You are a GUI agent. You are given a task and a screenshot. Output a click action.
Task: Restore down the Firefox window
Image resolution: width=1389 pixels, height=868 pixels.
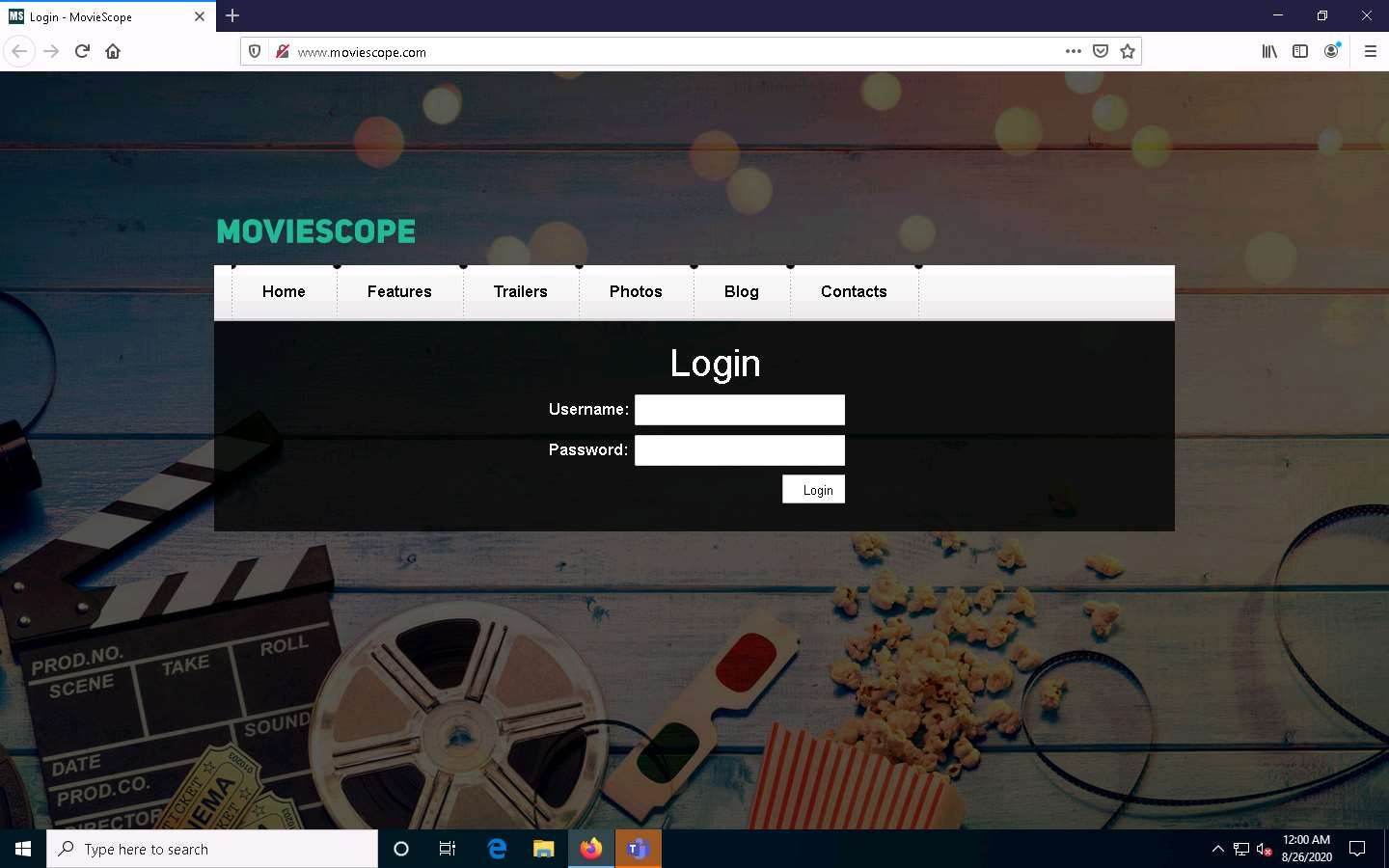tap(1322, 15)
